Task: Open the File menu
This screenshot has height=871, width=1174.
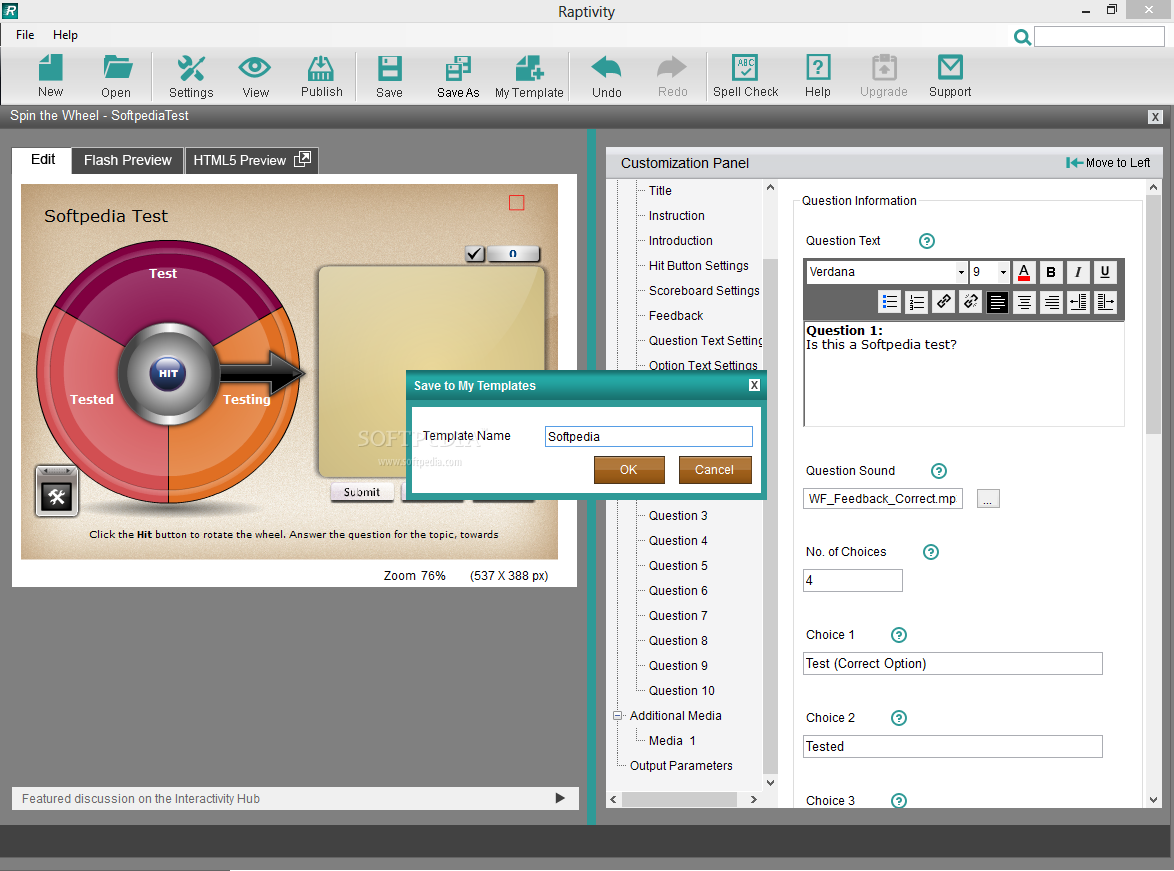Action: [x=25, y=34]
